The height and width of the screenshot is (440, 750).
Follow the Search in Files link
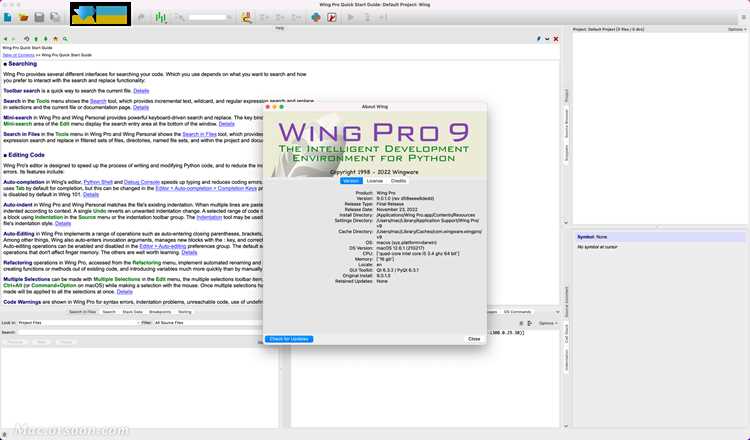(x=199, y=134)
